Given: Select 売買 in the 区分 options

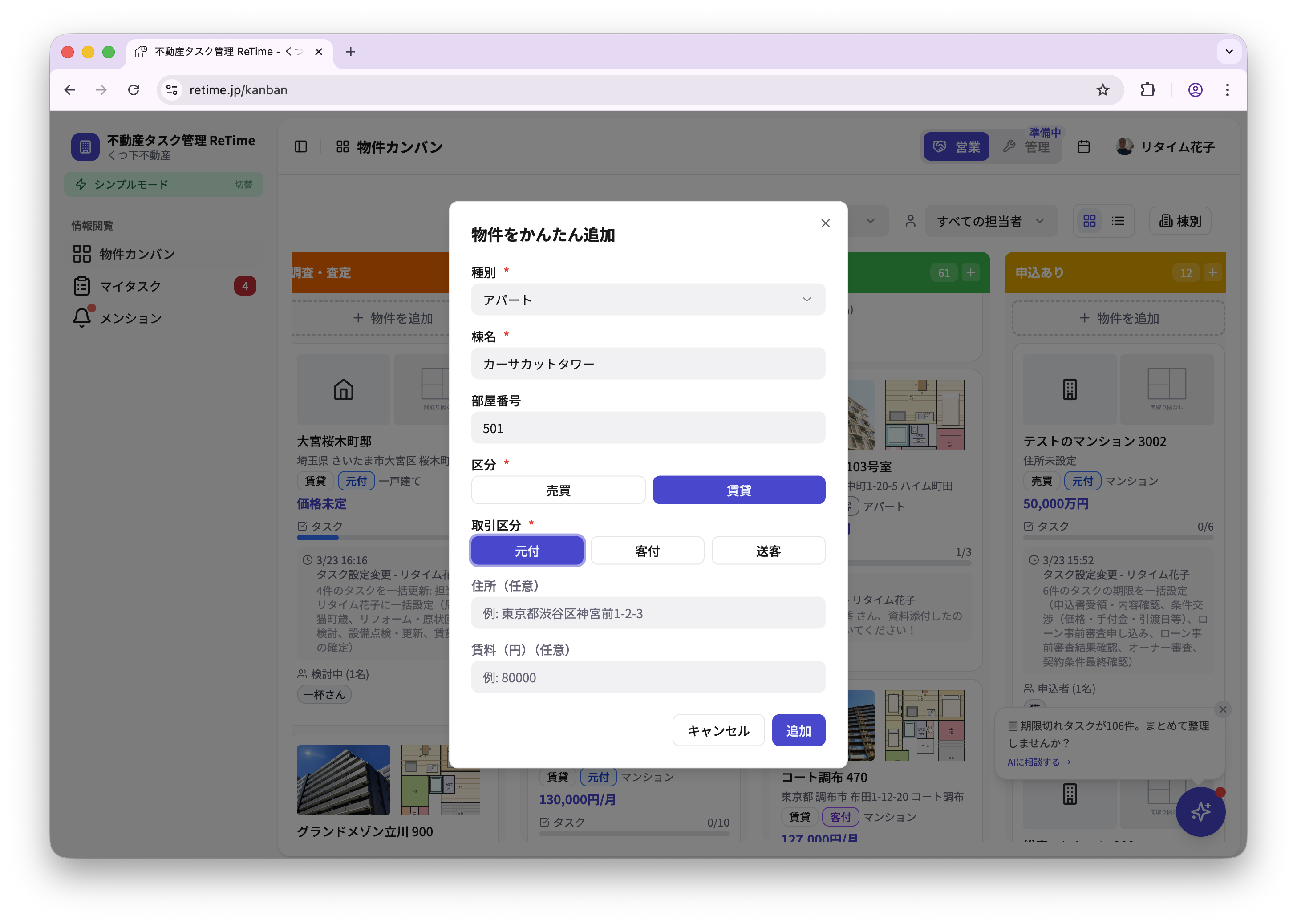Looking at the screenshot, I should coord(558,490).
